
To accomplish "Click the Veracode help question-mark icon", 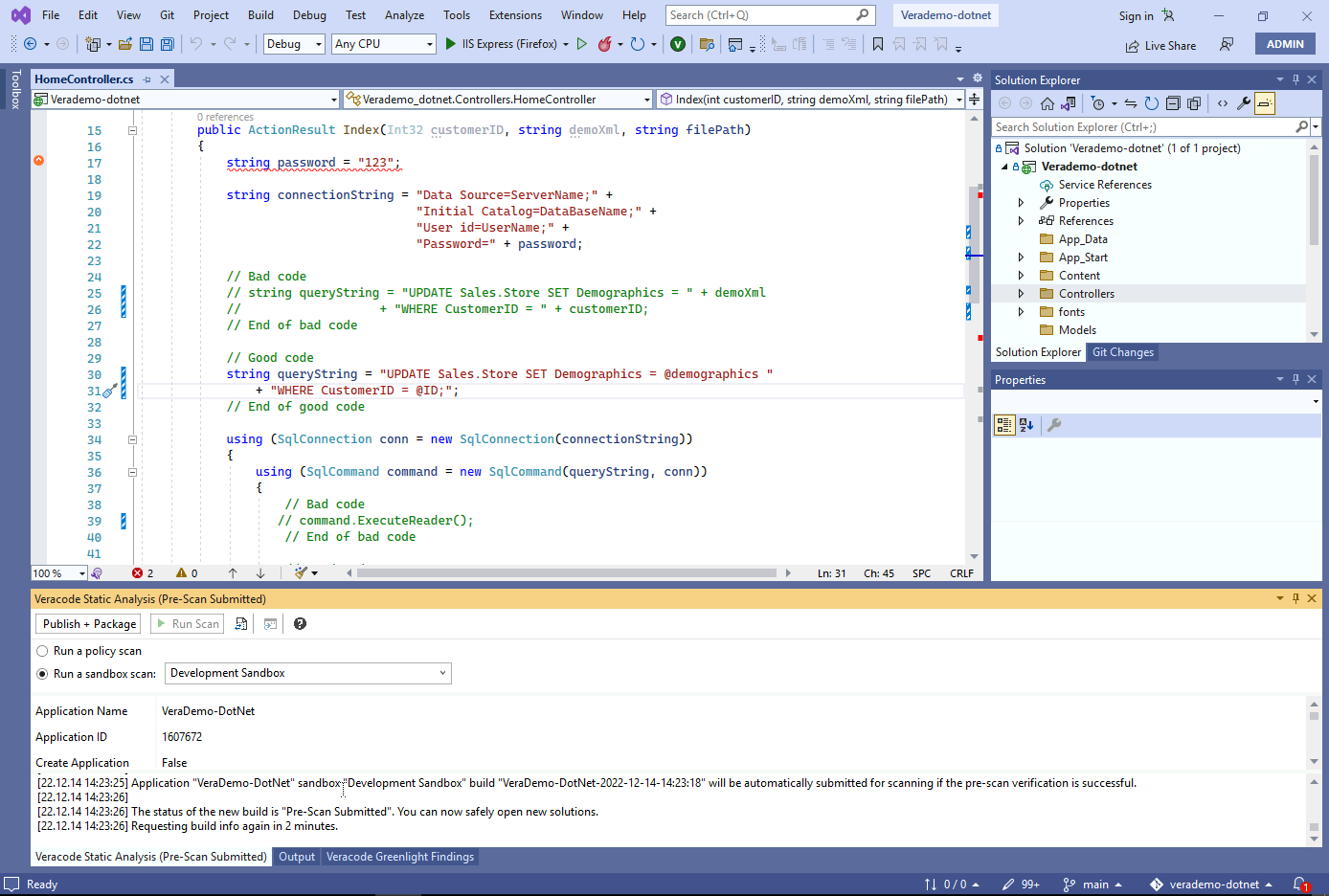I will coord(300,624).
